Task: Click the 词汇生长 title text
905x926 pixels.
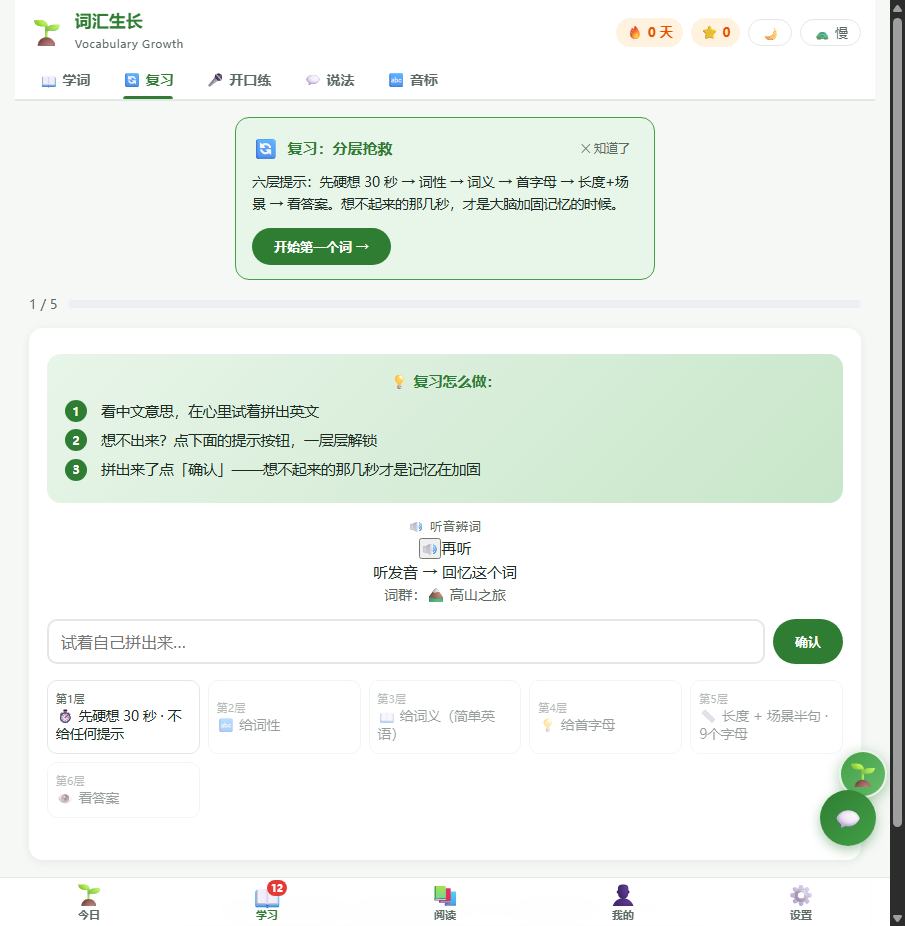Action: 109,22
